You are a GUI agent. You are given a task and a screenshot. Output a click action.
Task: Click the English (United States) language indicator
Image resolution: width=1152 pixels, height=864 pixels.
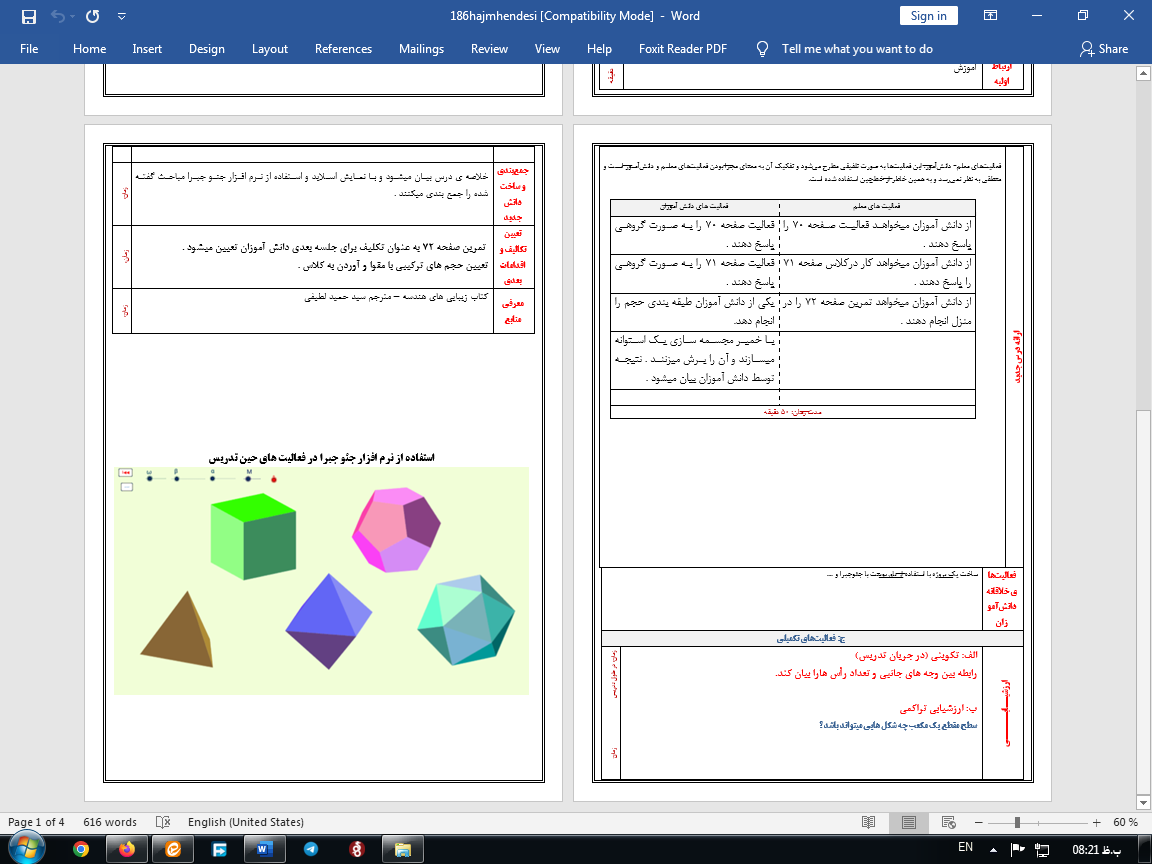point(245,822)
